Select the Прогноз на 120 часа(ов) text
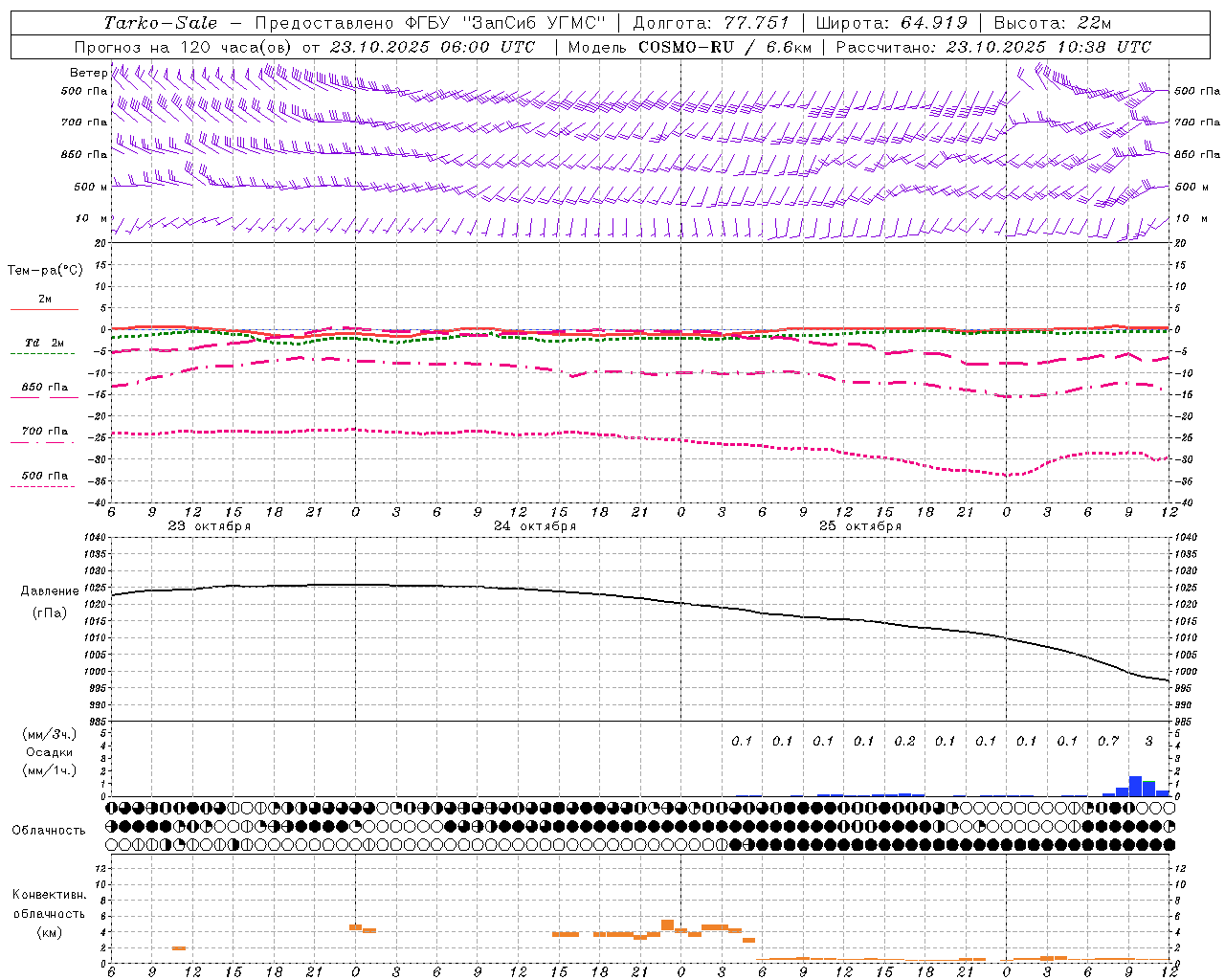The width and height of the screenshot is (1225, 980). click(x=184, y=47)
